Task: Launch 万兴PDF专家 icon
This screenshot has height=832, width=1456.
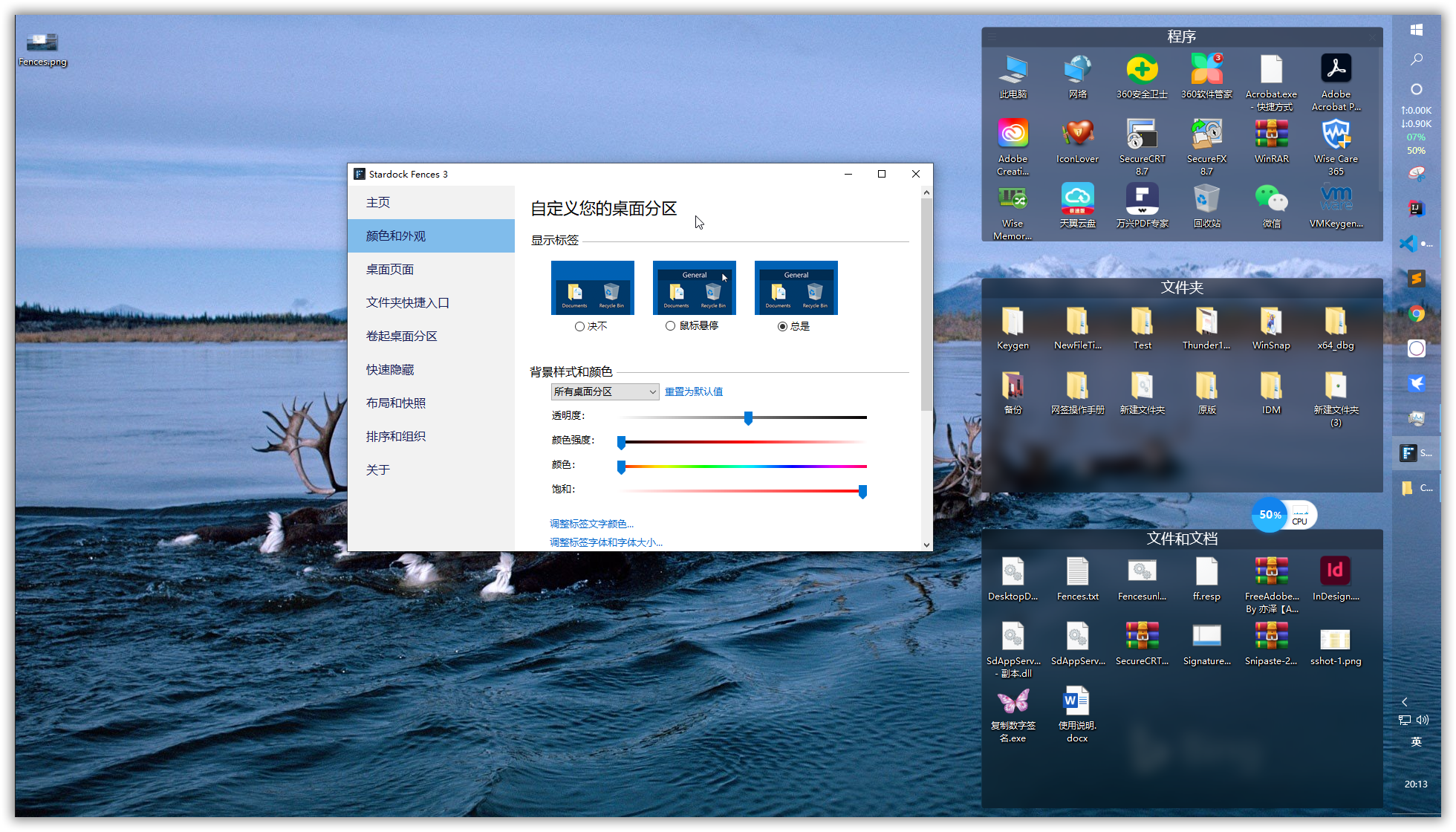Action: [1142, 205]
